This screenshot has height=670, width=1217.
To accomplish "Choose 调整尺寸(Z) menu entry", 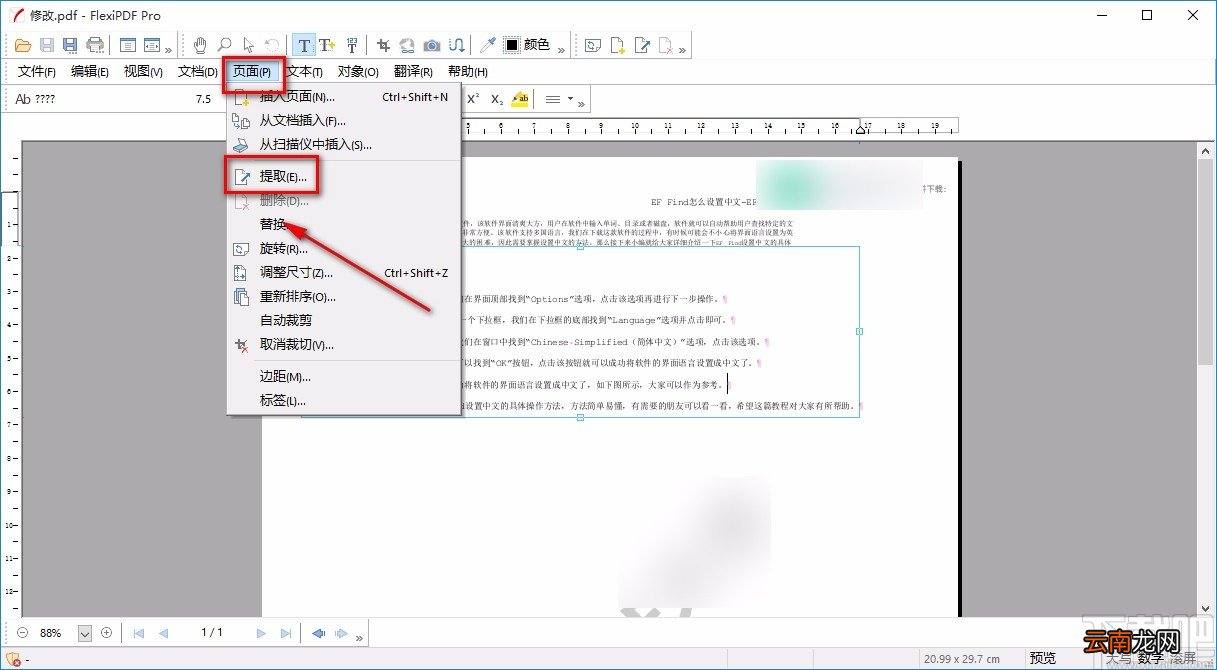I will click(x=343, y=272).
